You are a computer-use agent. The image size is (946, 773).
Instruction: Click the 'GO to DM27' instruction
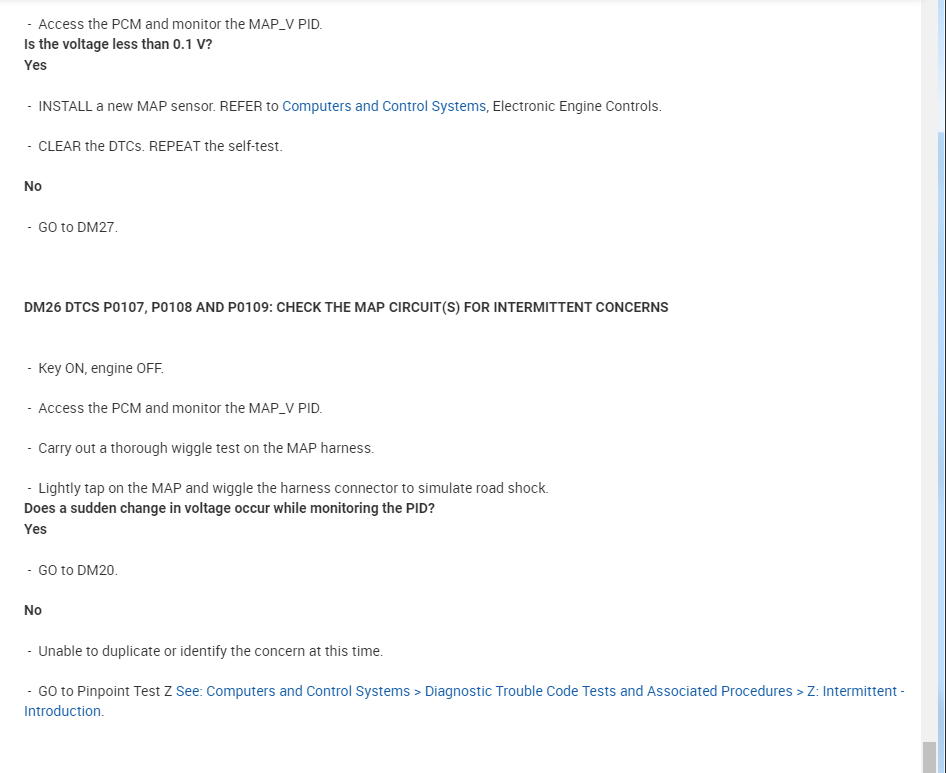78,227
